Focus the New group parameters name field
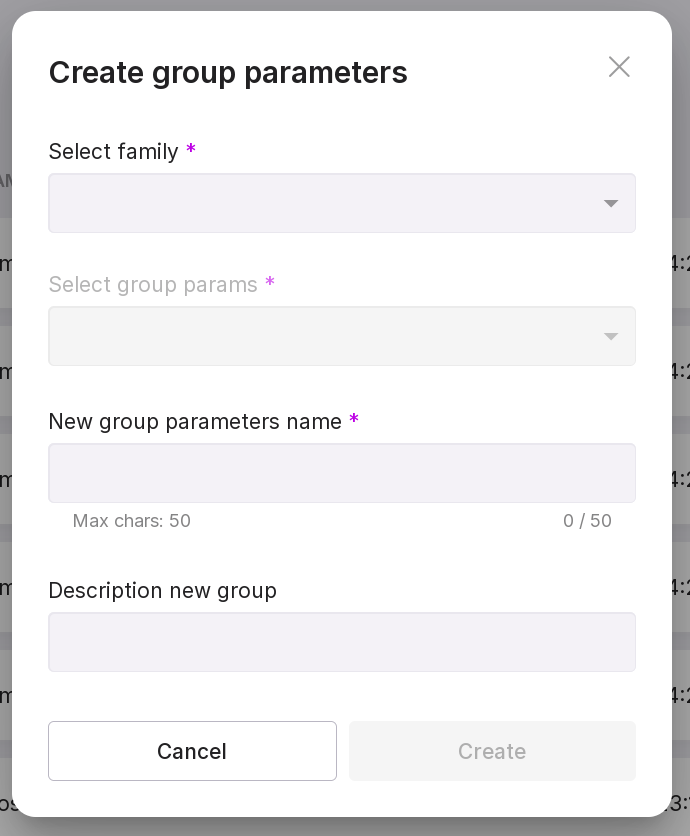 pyautogui.click(x=342, y=473)
